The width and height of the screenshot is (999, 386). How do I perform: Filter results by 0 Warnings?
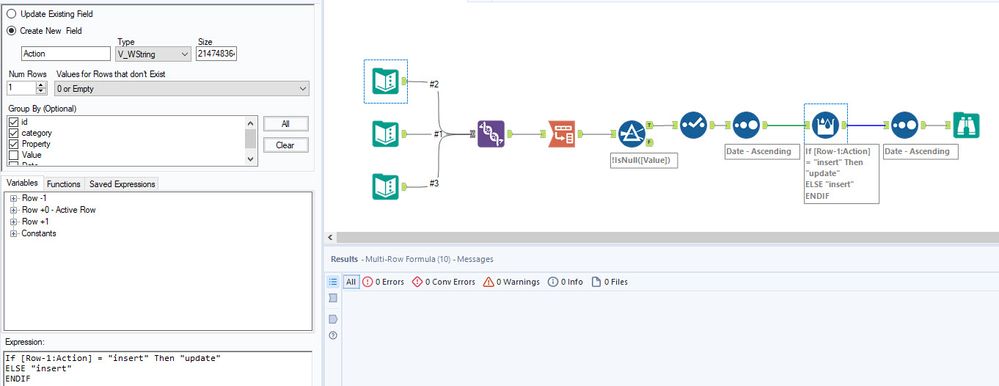(511, 282)
